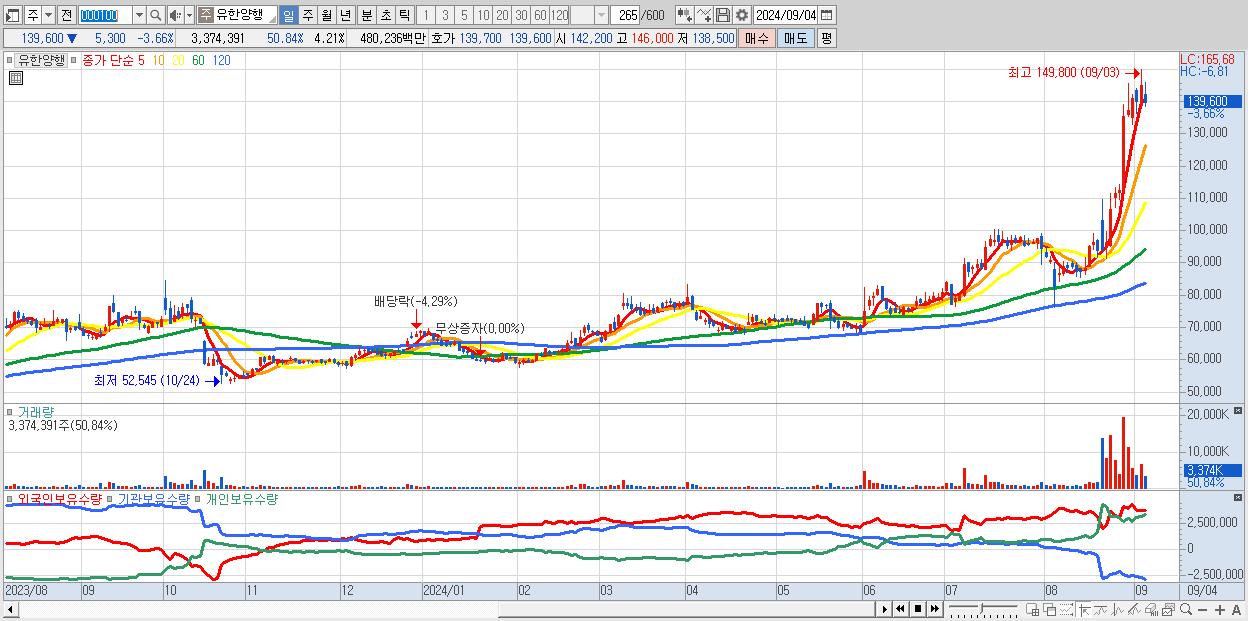
Task: Zoom in the chart with the plus icon
Action: tap(1220, 610)
